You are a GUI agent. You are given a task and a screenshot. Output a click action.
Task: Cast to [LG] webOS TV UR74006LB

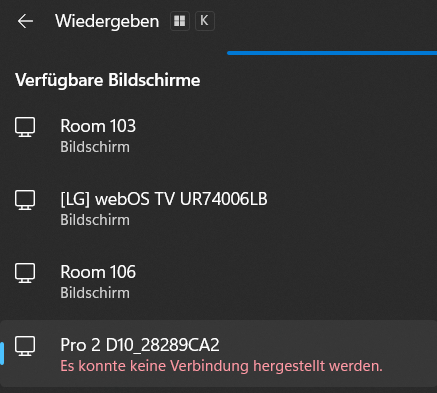[218, 210]
